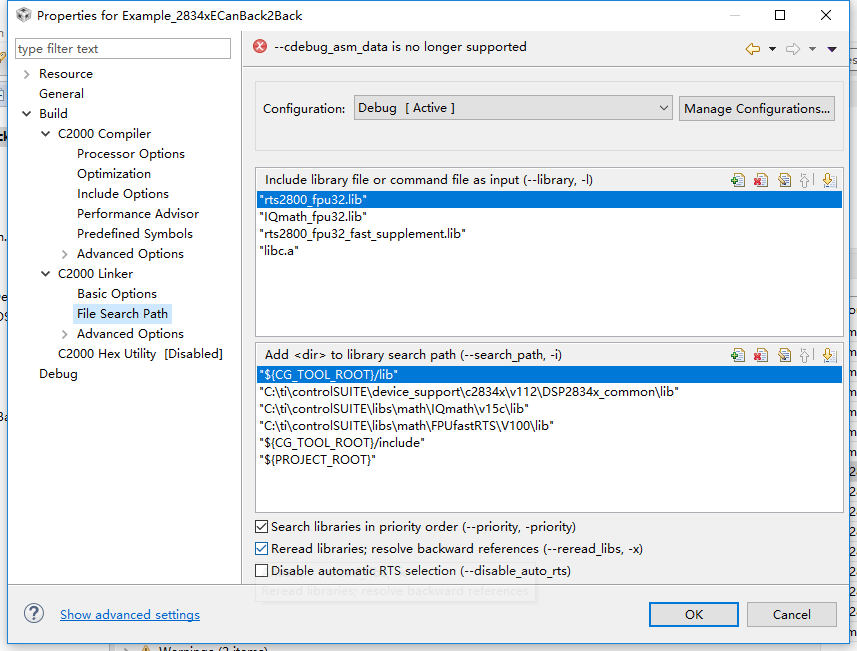Expand the Resource tree node

(26, 74)
